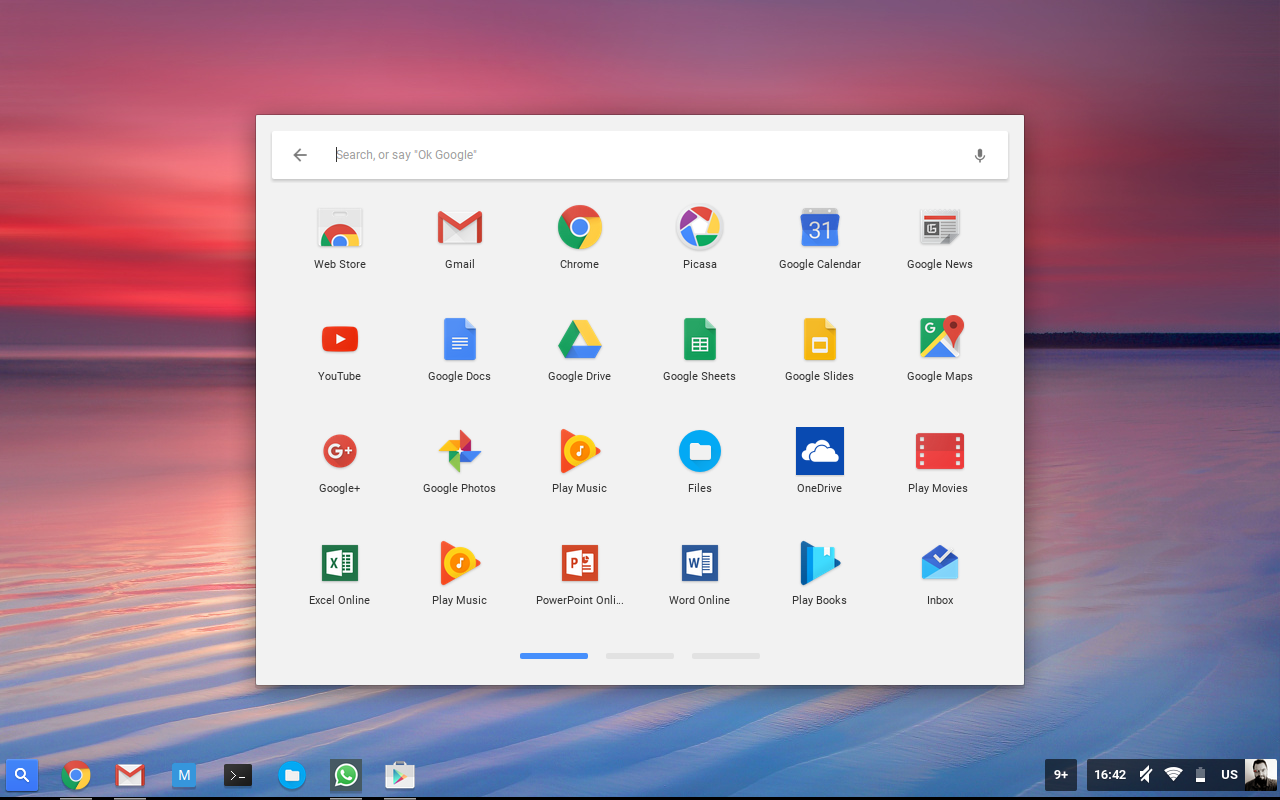Open the blue M app on shelf
The height and width of the screenshot is (800, 1280).
[184, 775]
